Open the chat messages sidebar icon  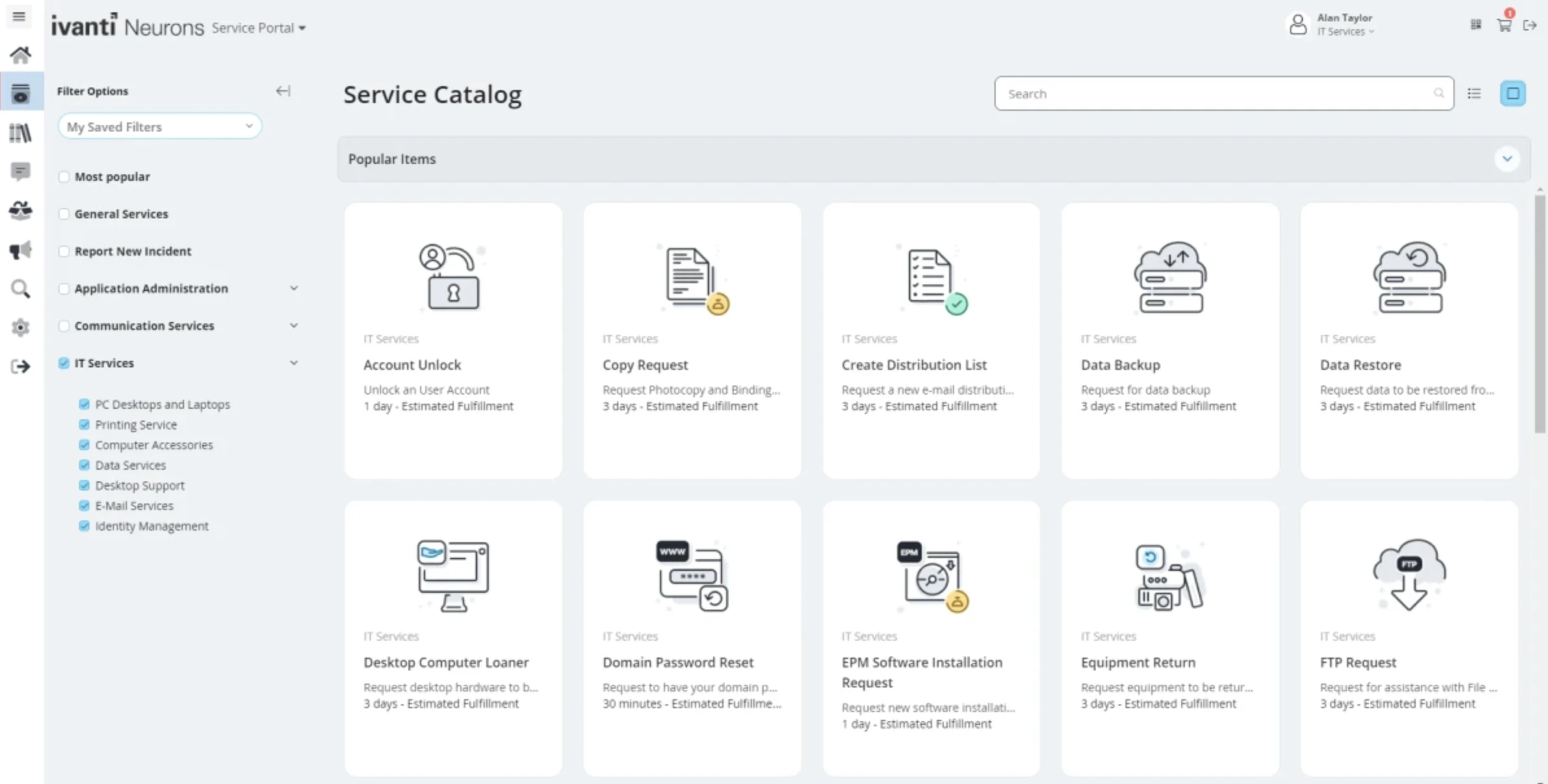point(21,172)
